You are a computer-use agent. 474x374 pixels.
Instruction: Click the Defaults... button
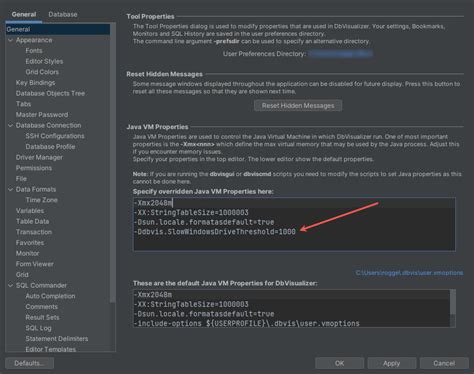[29, 363]
